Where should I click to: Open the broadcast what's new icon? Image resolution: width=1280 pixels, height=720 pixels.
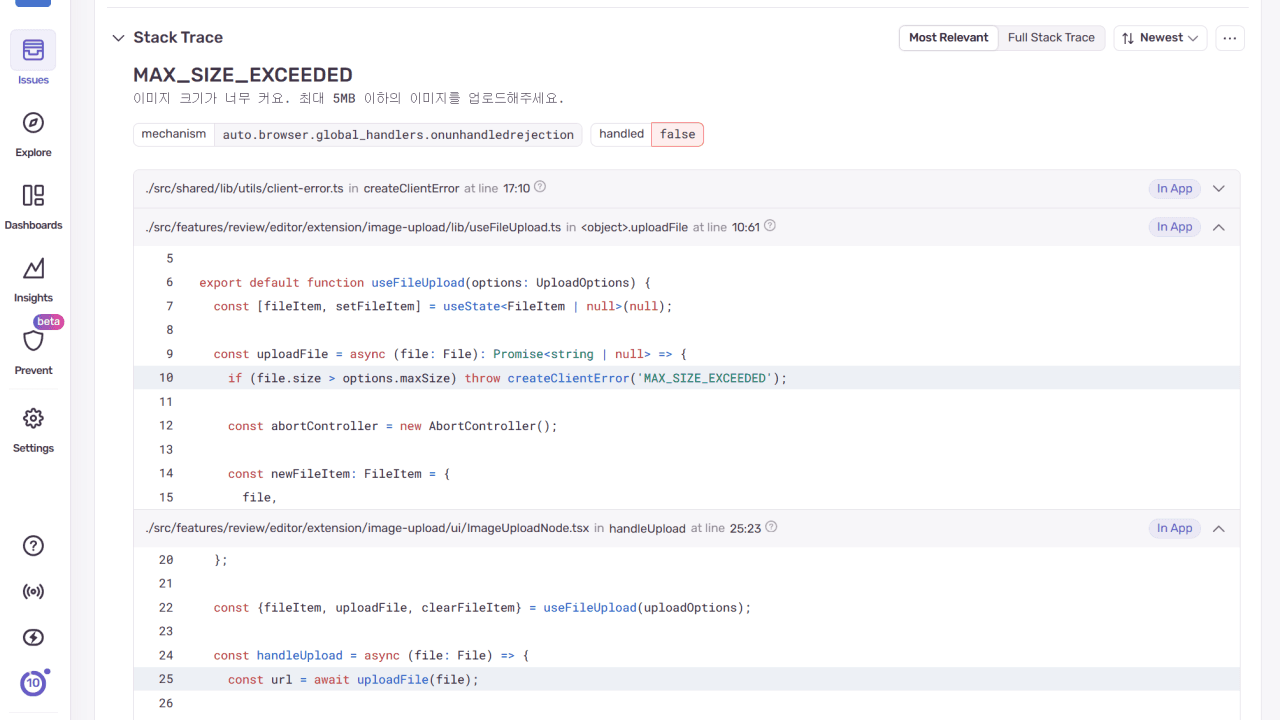[33, 592]
